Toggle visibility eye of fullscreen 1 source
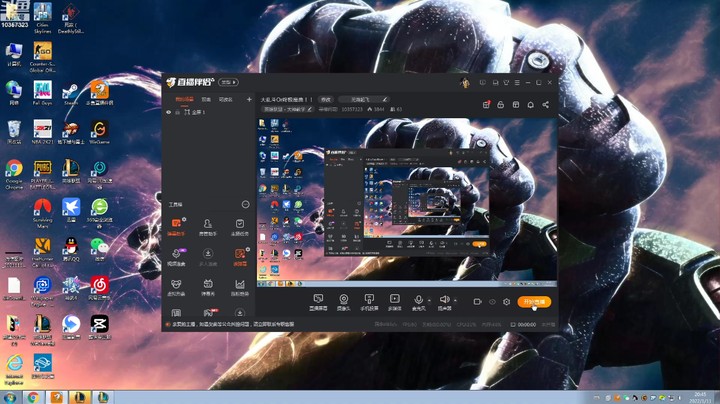Image resolution: width=720 pixels, height=404 pixels. [x=169, y=112]
